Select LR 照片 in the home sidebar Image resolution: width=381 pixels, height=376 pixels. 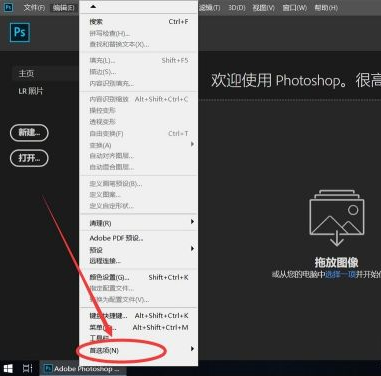31,91
